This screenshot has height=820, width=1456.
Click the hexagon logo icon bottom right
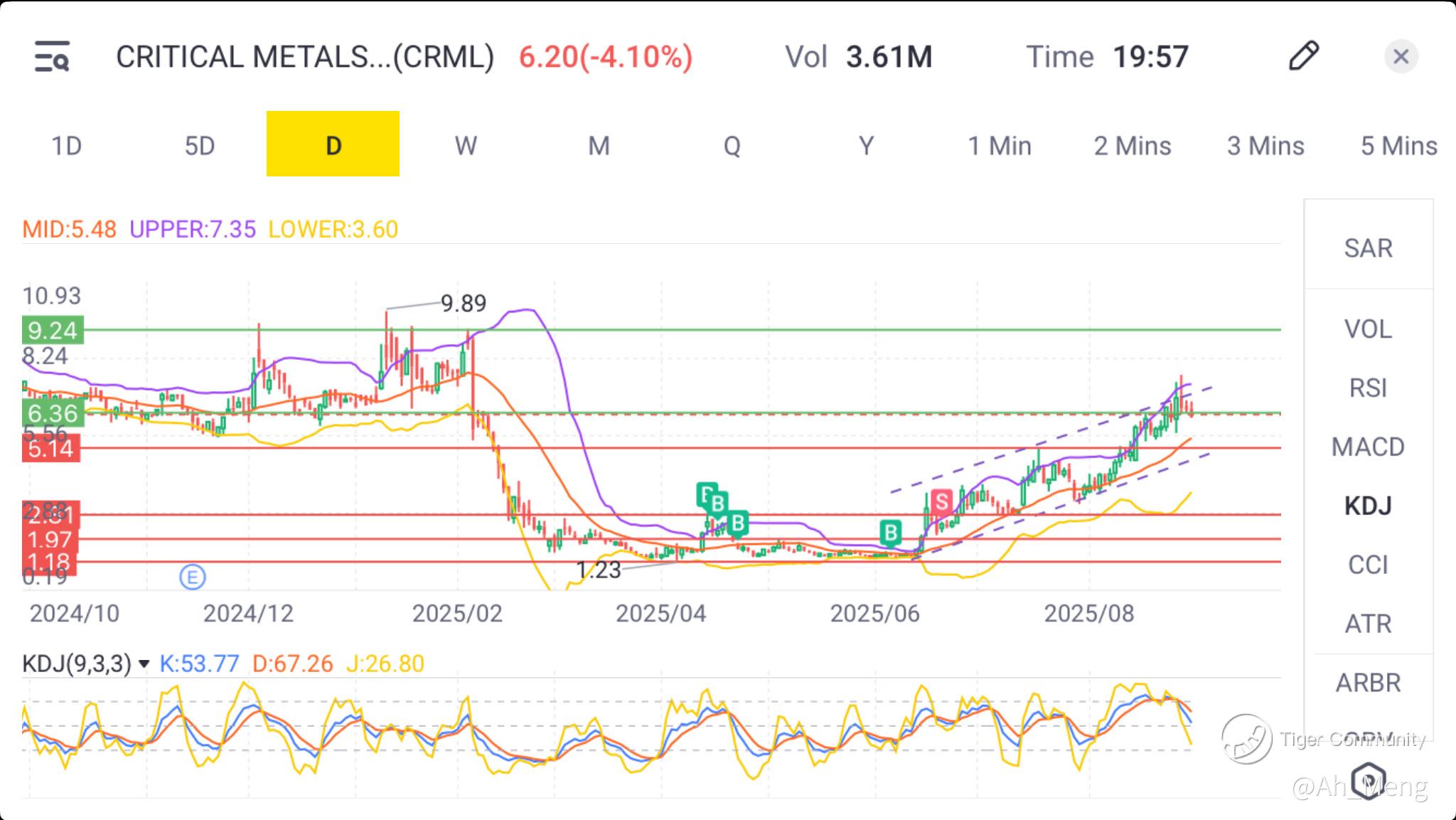[1369, 779]
